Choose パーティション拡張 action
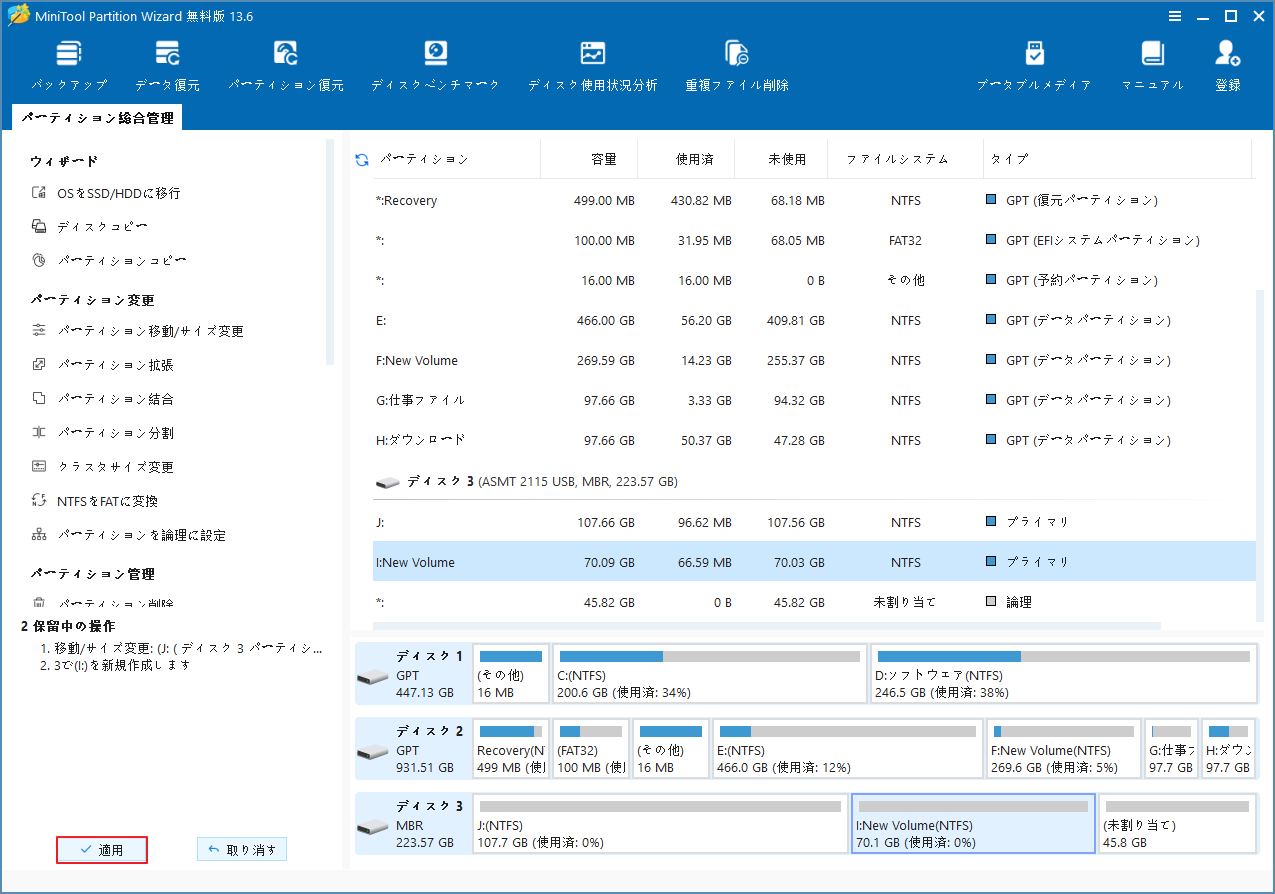Viewport: 1275px width, 894px height. click(102, 365)
